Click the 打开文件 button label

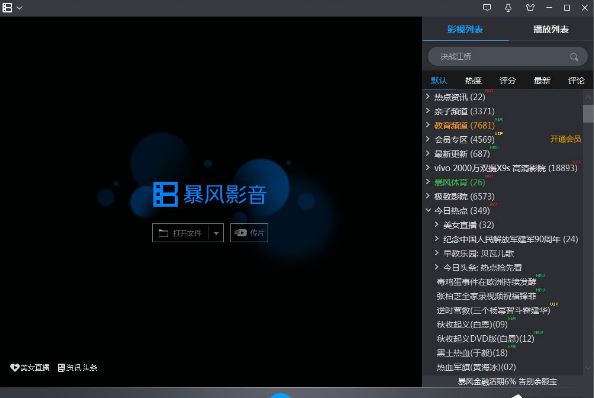point(187,233)
